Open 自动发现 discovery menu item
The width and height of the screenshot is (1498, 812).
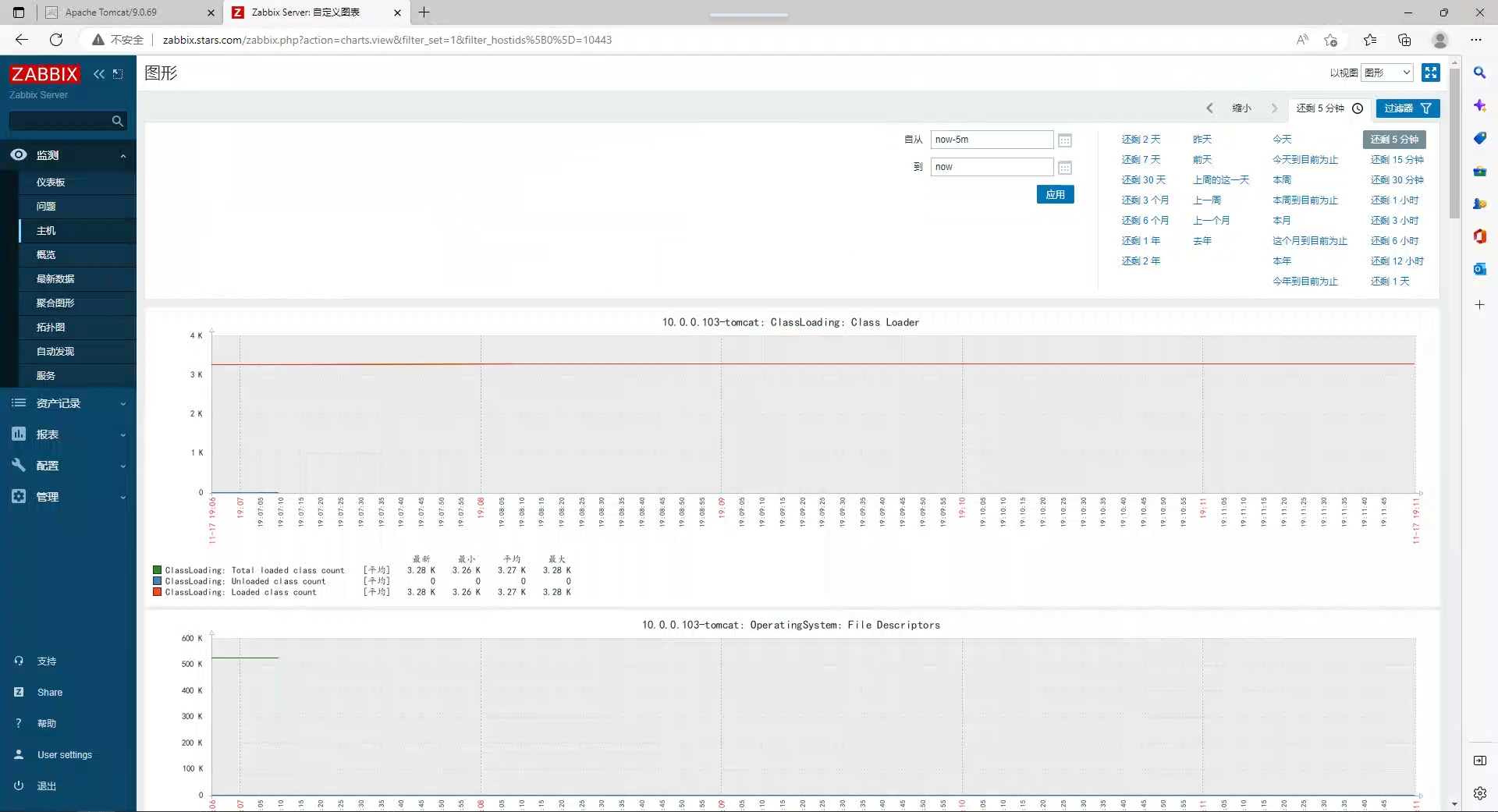(55, 352)
